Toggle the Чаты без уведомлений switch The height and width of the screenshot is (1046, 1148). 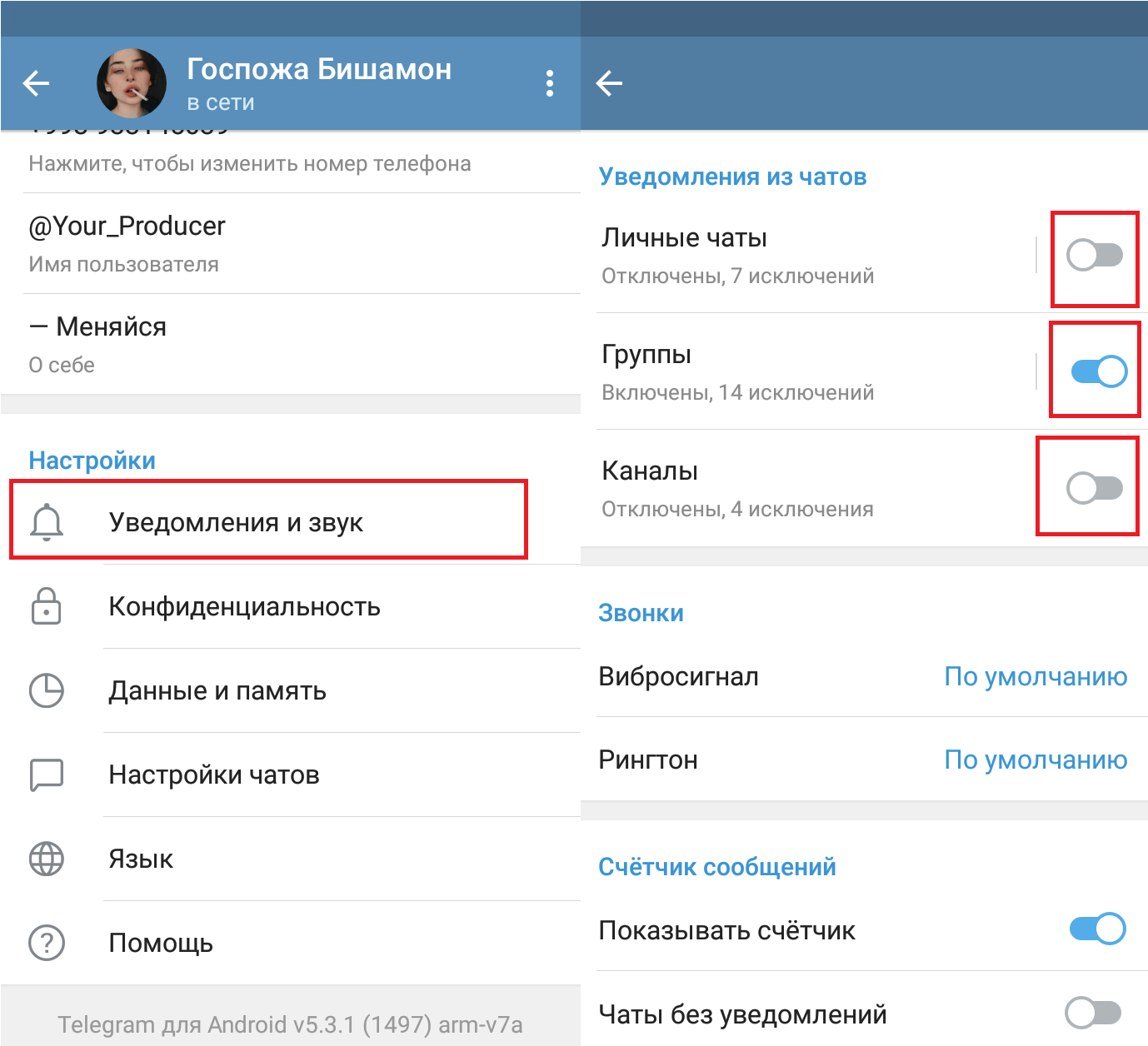click(1094, 1013)
